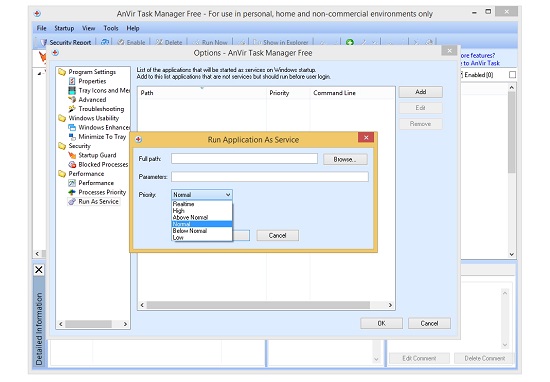Click the Priority column header
This screenshot has height=382, width=550.
pyautogui.click(x=288, y=93)
